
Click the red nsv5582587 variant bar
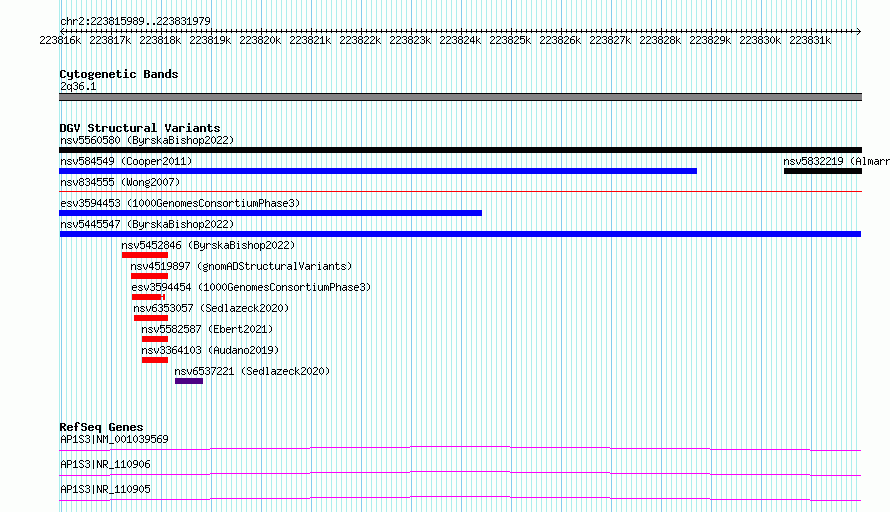tap(155, 339)
